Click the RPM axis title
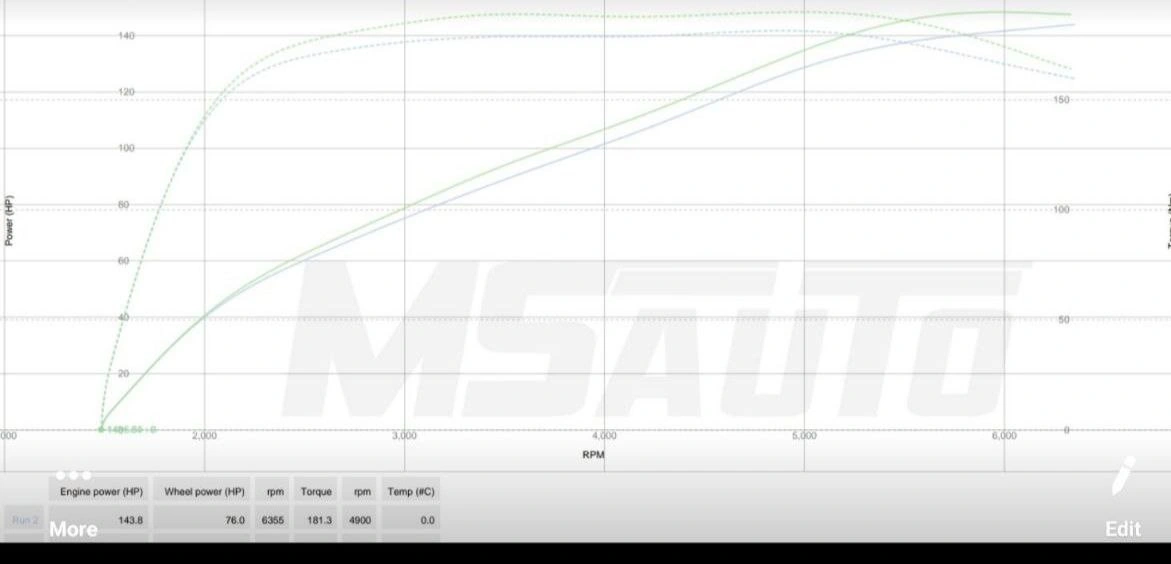Image resolution: width=1171 pixels, height=564 pixels. pos(593,454)
